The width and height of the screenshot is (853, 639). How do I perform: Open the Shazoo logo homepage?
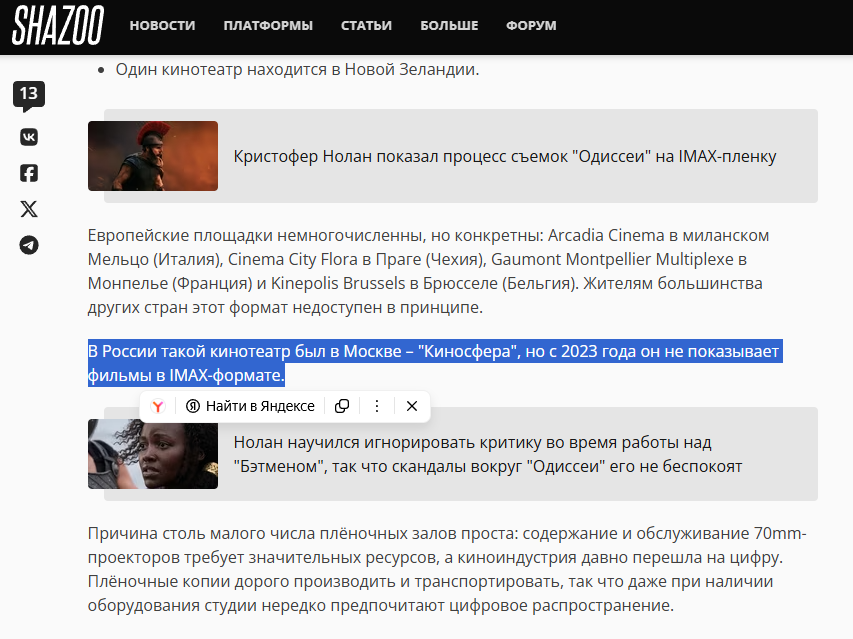58,26
